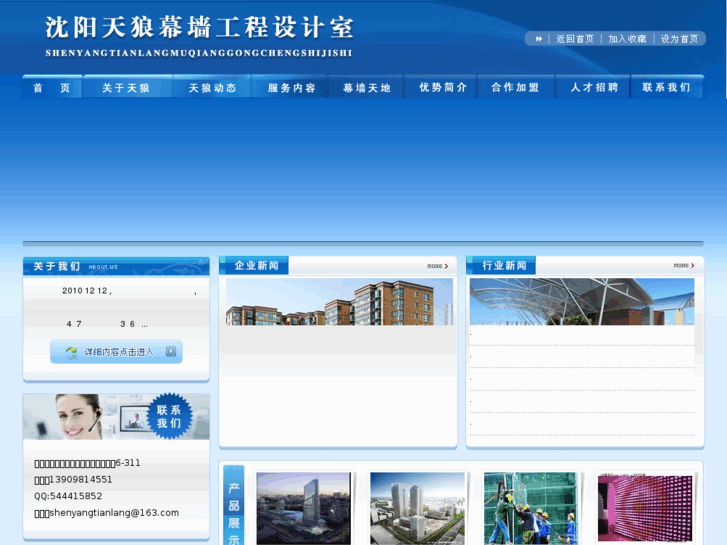Click the phone number 13909814551
The image size is (727, 545).
(x=81, y=480)
